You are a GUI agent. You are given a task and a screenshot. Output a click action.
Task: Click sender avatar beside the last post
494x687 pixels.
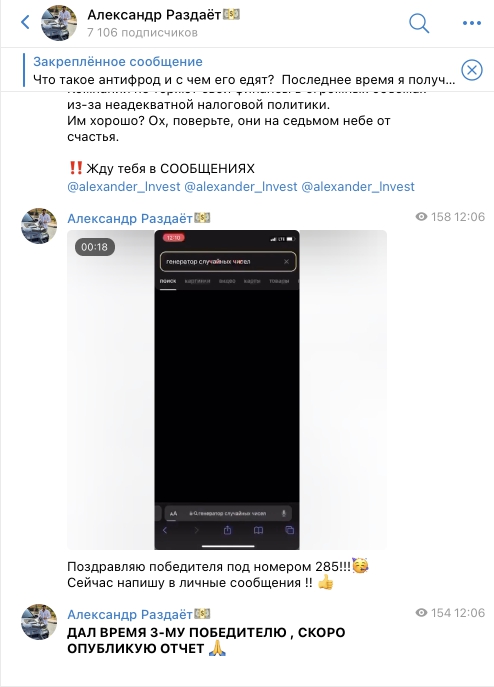[x=39, y=622]
